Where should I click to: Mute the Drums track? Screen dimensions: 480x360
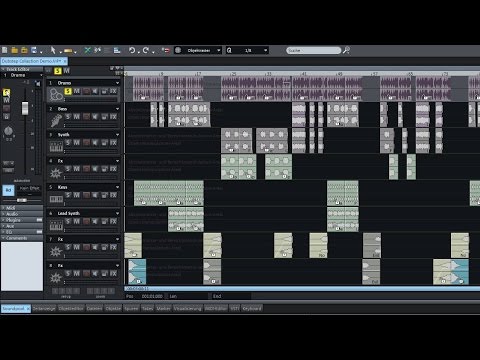click(x=76, y=91)
